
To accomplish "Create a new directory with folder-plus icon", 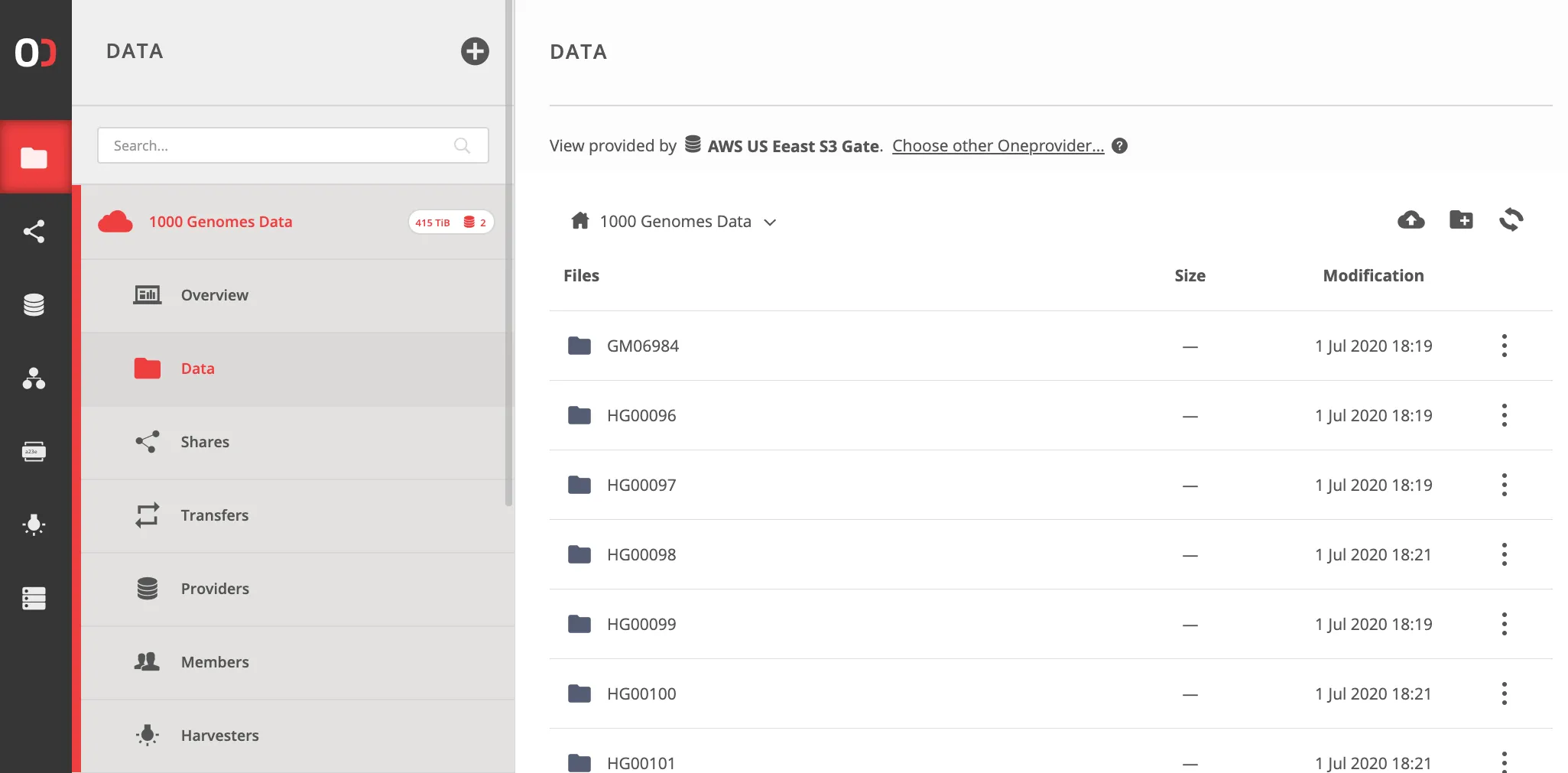I will (x=1461, y=220).
